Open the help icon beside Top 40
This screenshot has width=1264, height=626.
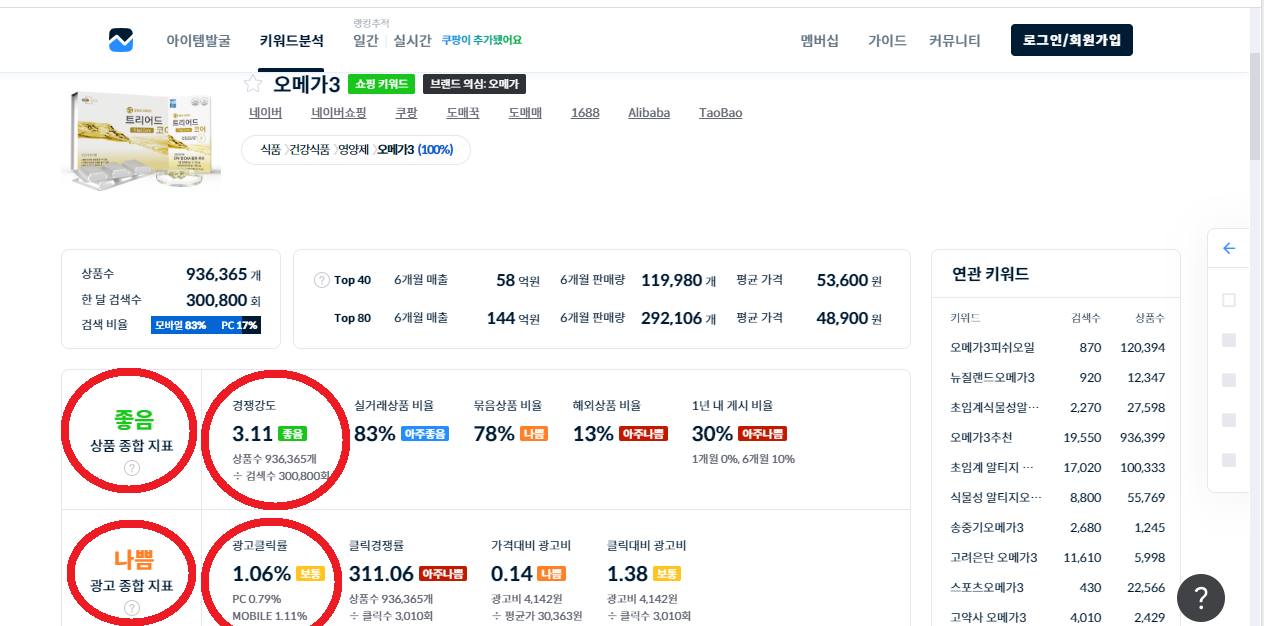pyautogui.click(x=321, y=280)
